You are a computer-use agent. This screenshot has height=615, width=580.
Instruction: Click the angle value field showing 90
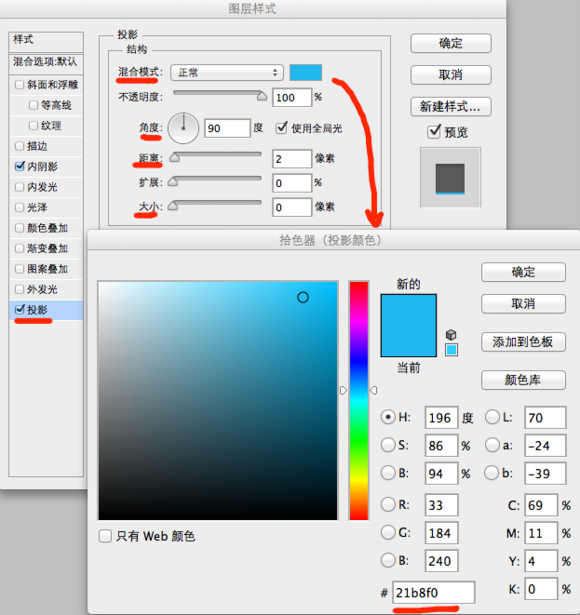coord(227,128)
